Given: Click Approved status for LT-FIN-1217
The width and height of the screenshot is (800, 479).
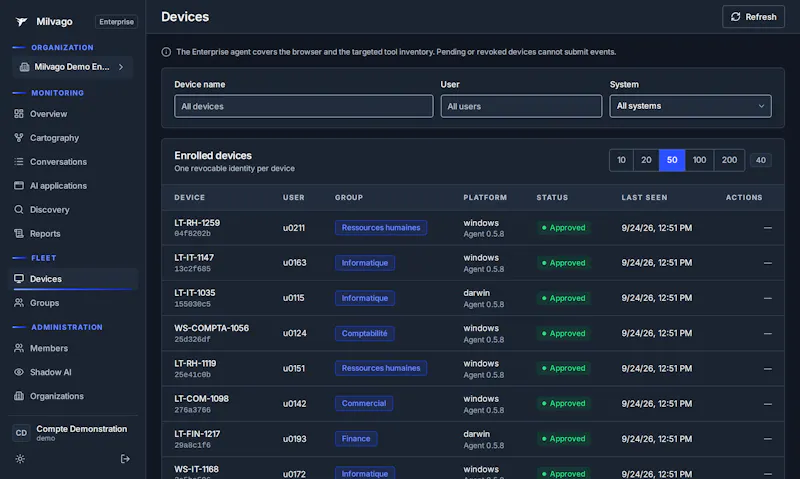Looking at the screenshot, I should point(563,439).
